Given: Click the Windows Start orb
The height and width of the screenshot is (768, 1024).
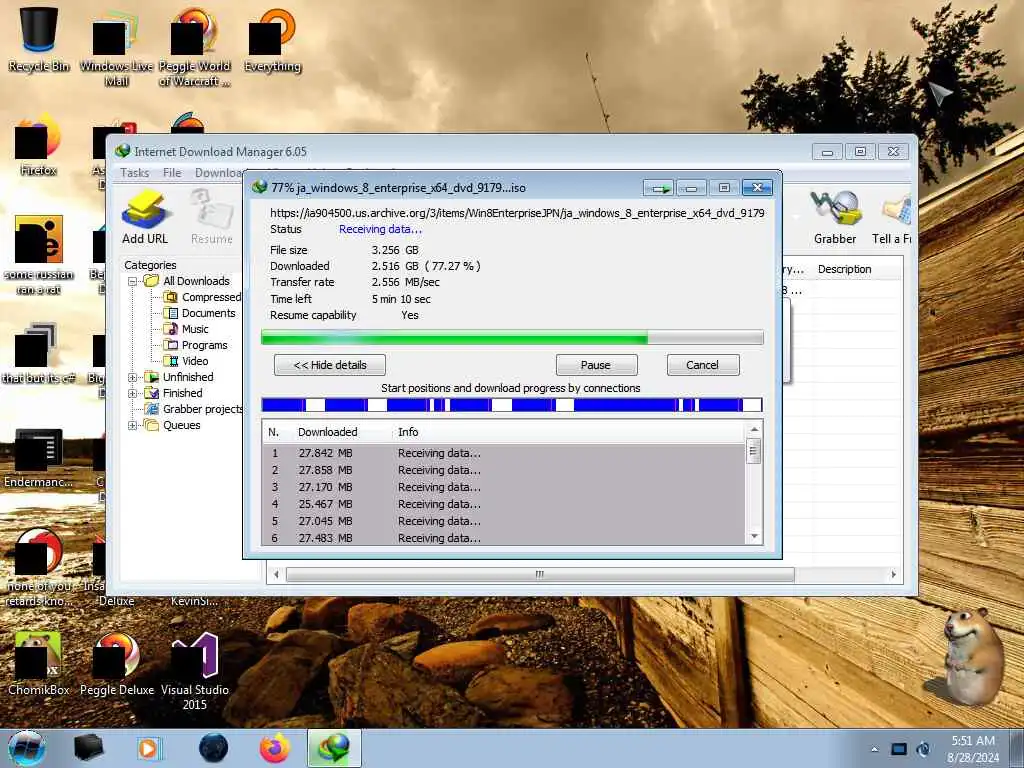Looking at the screenshot, I should 27,748.
